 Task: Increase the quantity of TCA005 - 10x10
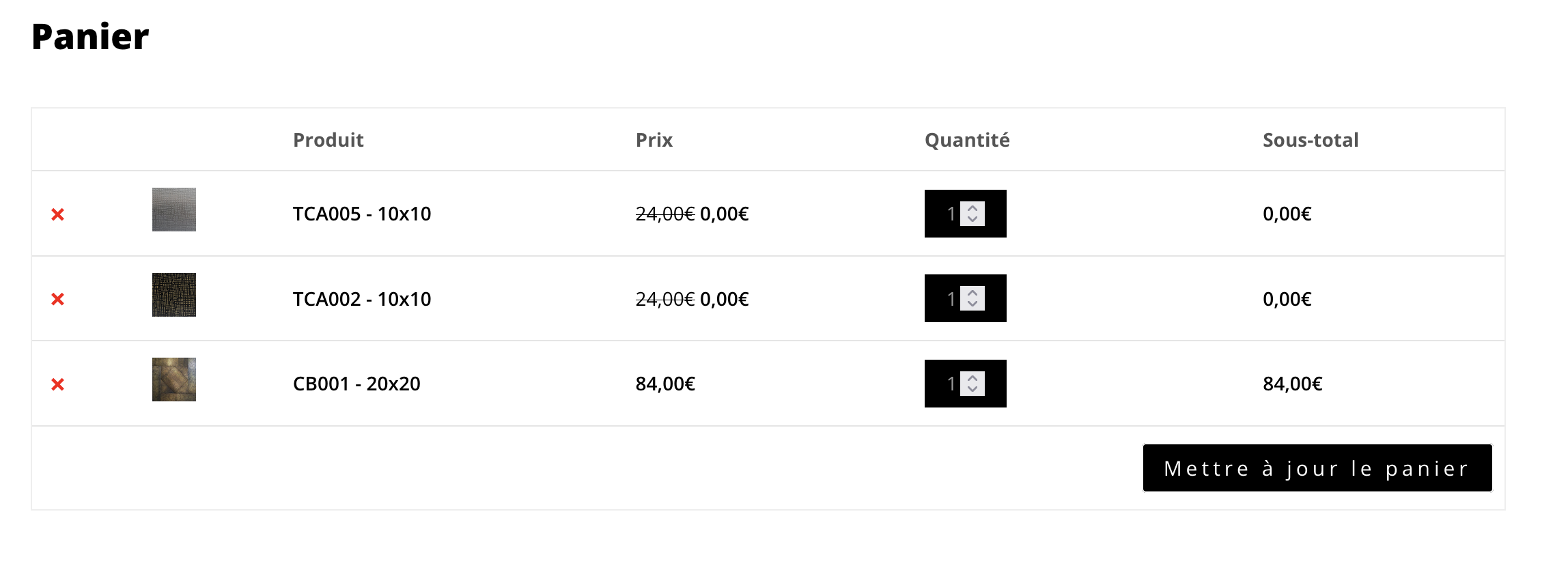972,208
